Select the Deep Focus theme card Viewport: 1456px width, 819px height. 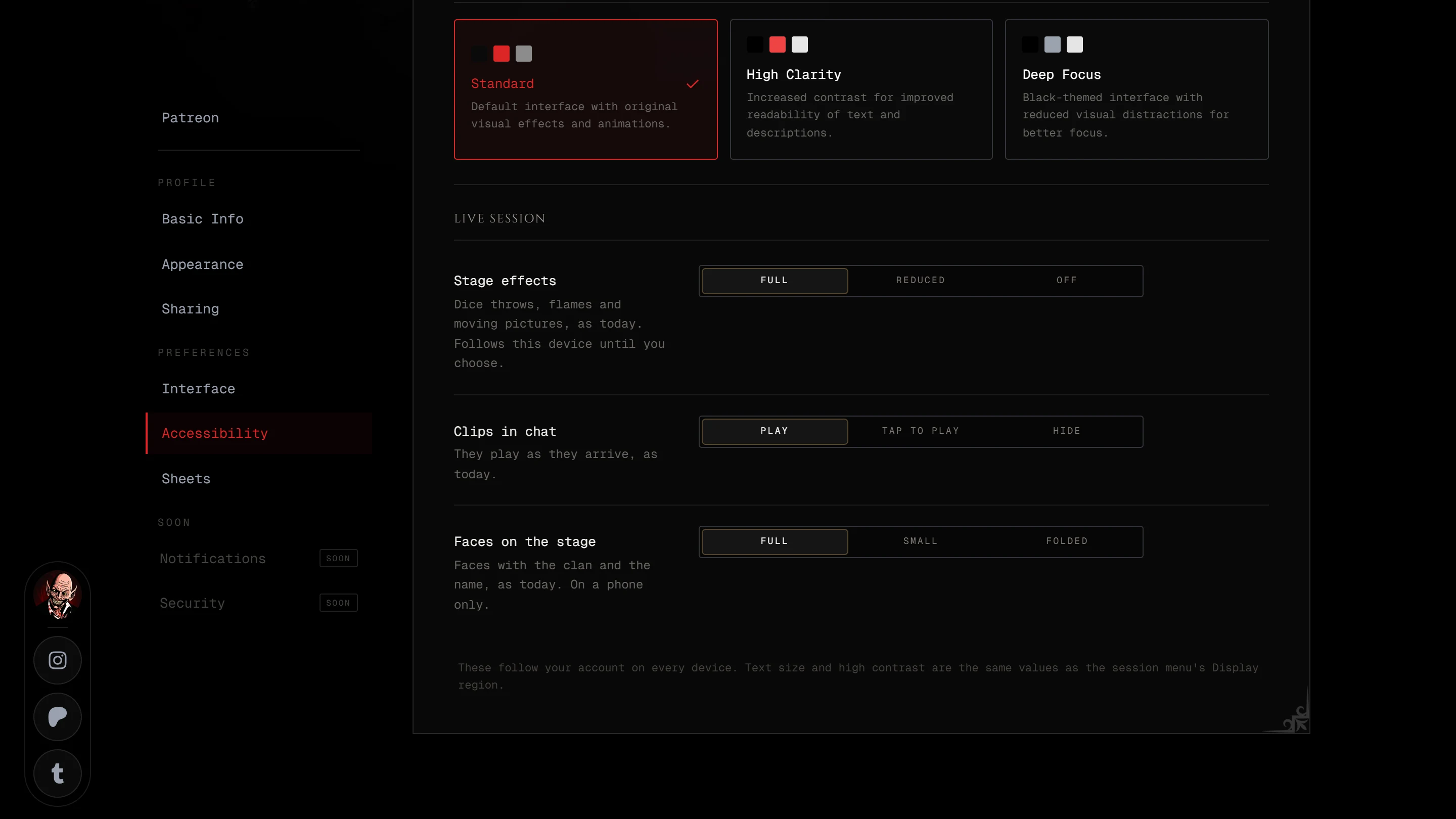click(1136, 89)
